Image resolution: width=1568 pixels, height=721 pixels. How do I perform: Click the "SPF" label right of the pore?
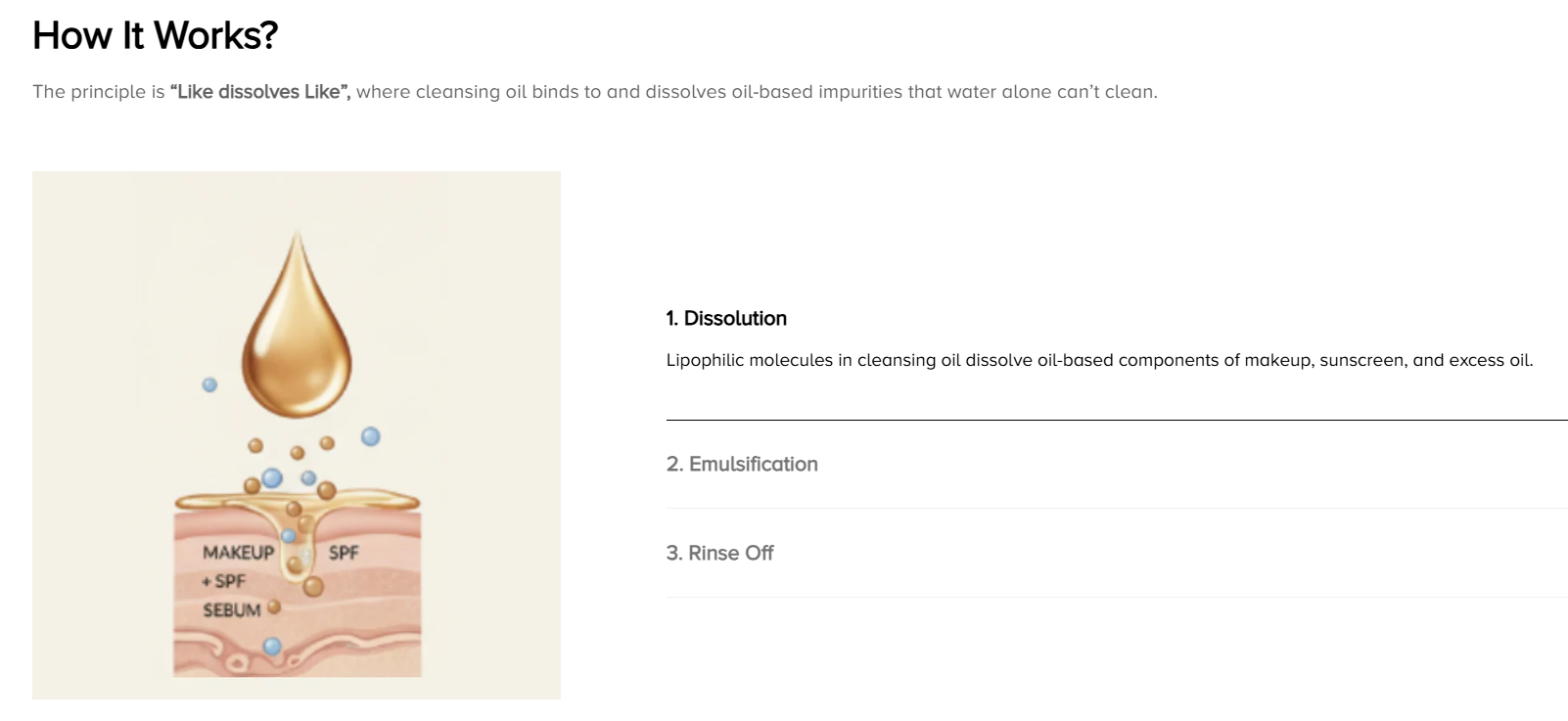point(344,553)
